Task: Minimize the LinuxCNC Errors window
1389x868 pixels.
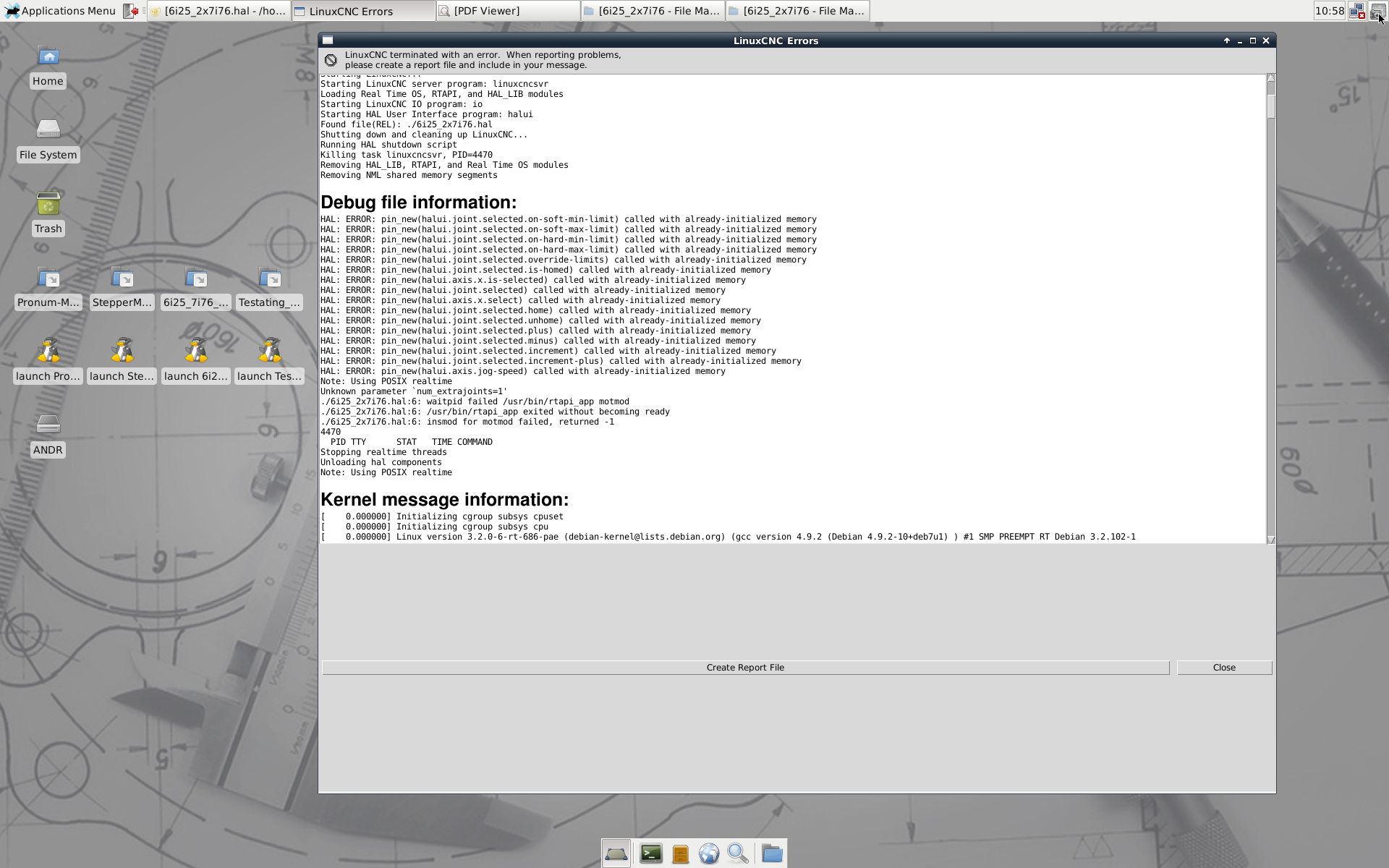Action: pyautogui.click(x=1240, y=41)
